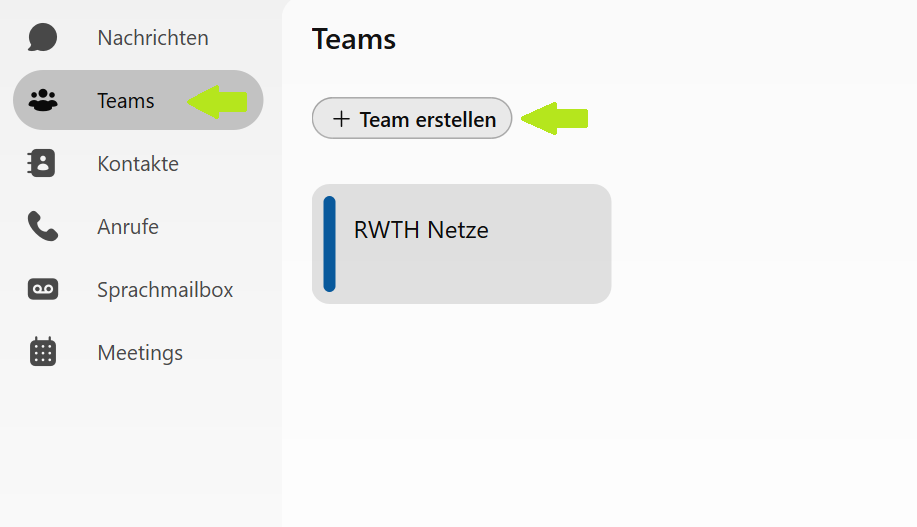Click the Meetings calendar icon

[x=43, y=353]
